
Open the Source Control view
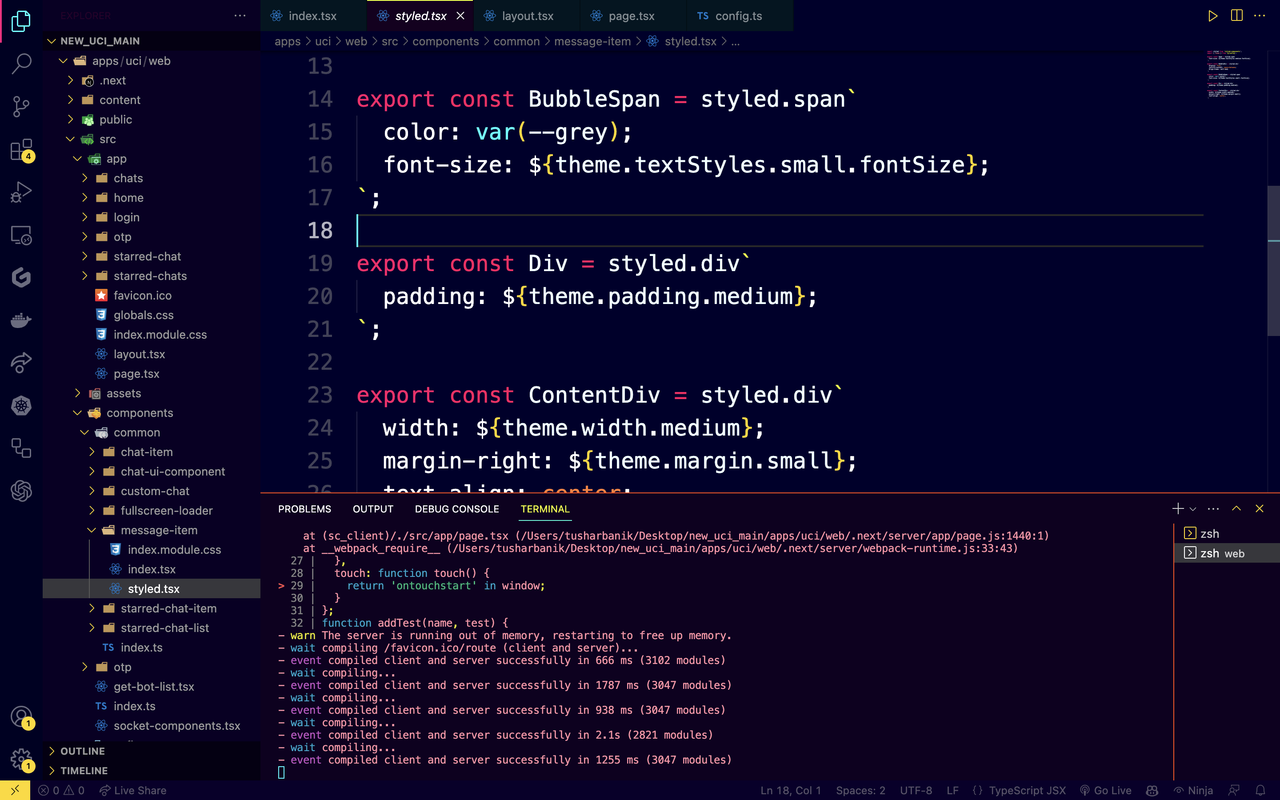coord(21,107)
